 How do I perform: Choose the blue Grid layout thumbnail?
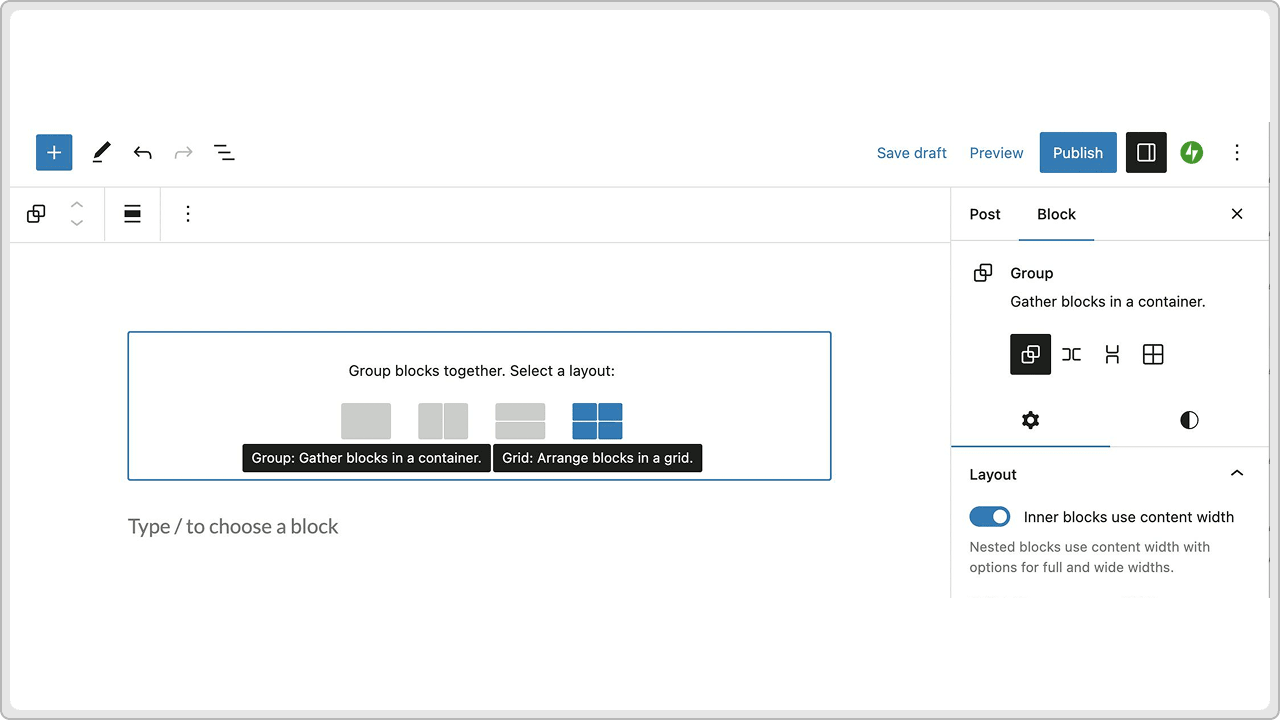[x=597, y=421]
